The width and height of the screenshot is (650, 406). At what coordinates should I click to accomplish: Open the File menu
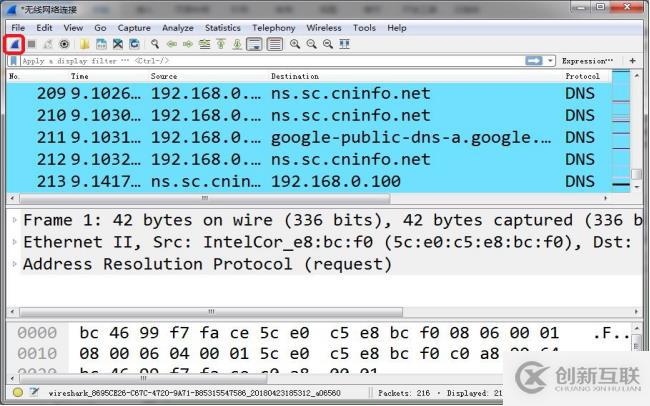(18, 28)
